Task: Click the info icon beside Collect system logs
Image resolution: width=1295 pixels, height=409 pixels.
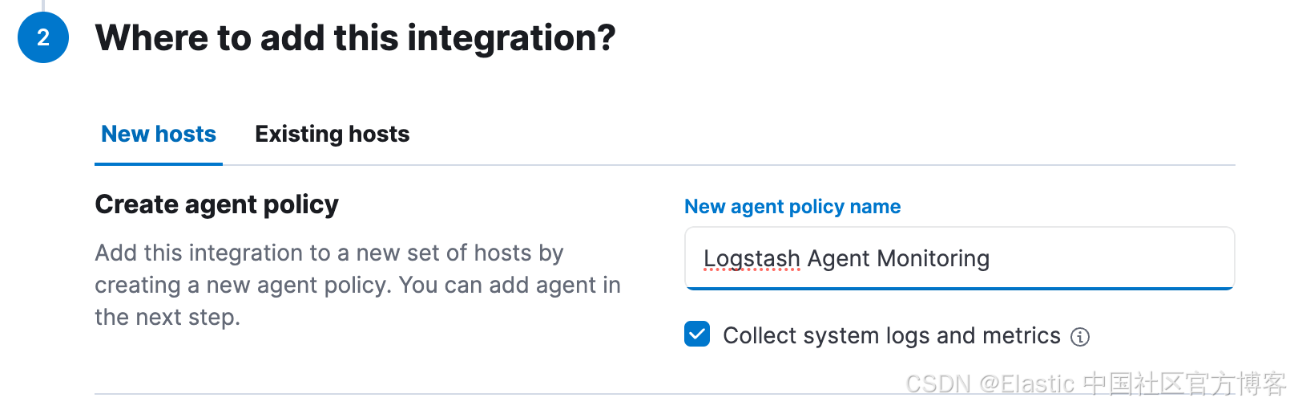Action: coord(1080,337)
